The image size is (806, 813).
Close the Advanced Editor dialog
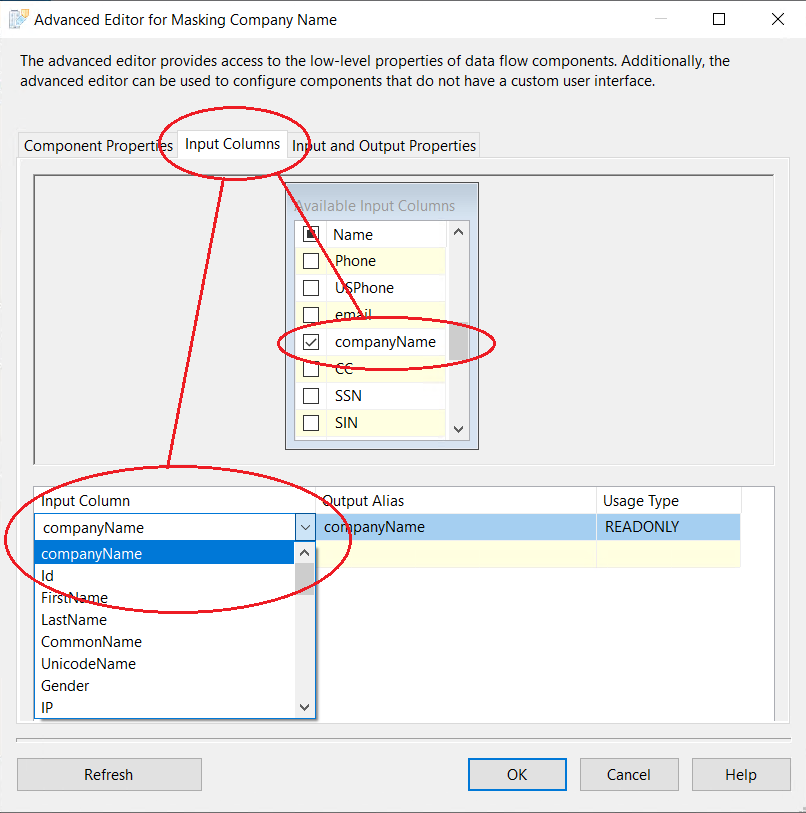pos(777,19)
